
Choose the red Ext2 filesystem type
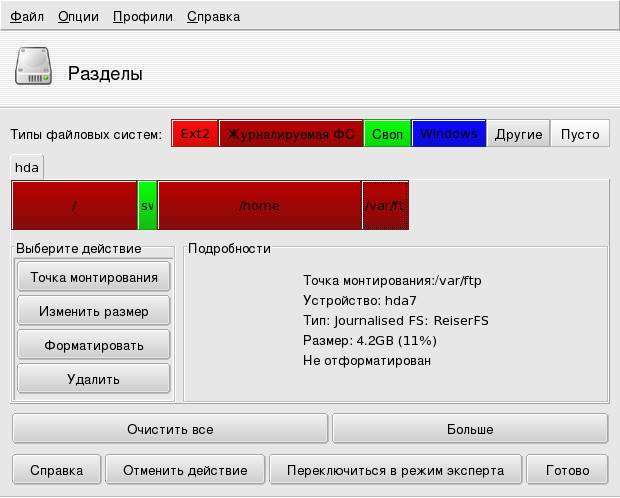tap(194, 134)
